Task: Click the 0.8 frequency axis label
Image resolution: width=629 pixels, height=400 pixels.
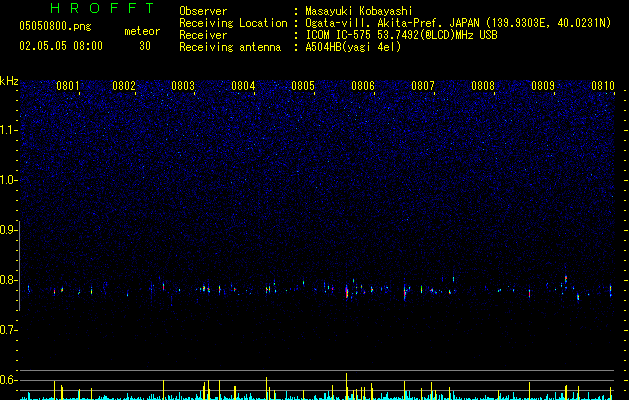Action: (8, 280)
